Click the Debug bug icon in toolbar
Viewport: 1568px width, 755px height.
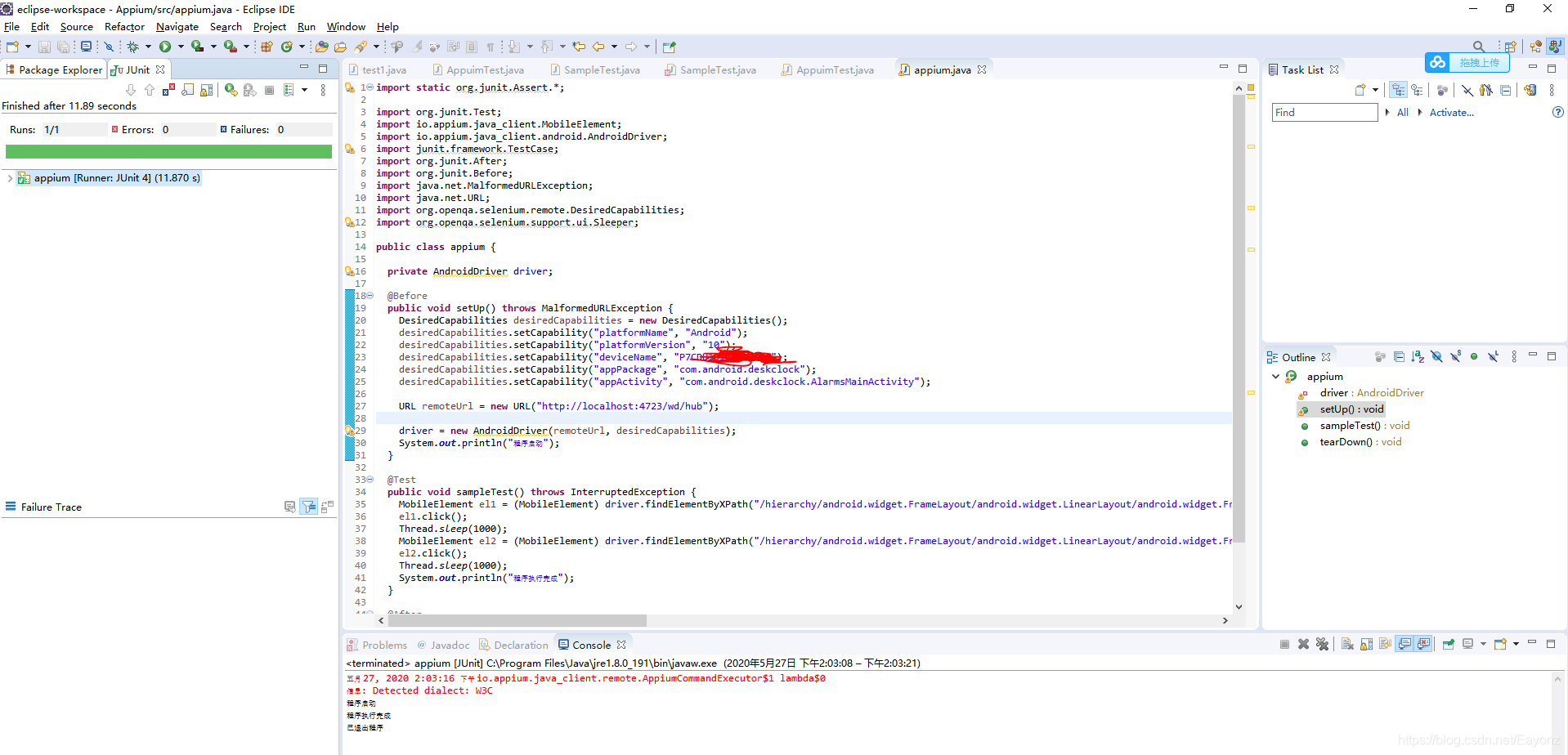(132, 47)
